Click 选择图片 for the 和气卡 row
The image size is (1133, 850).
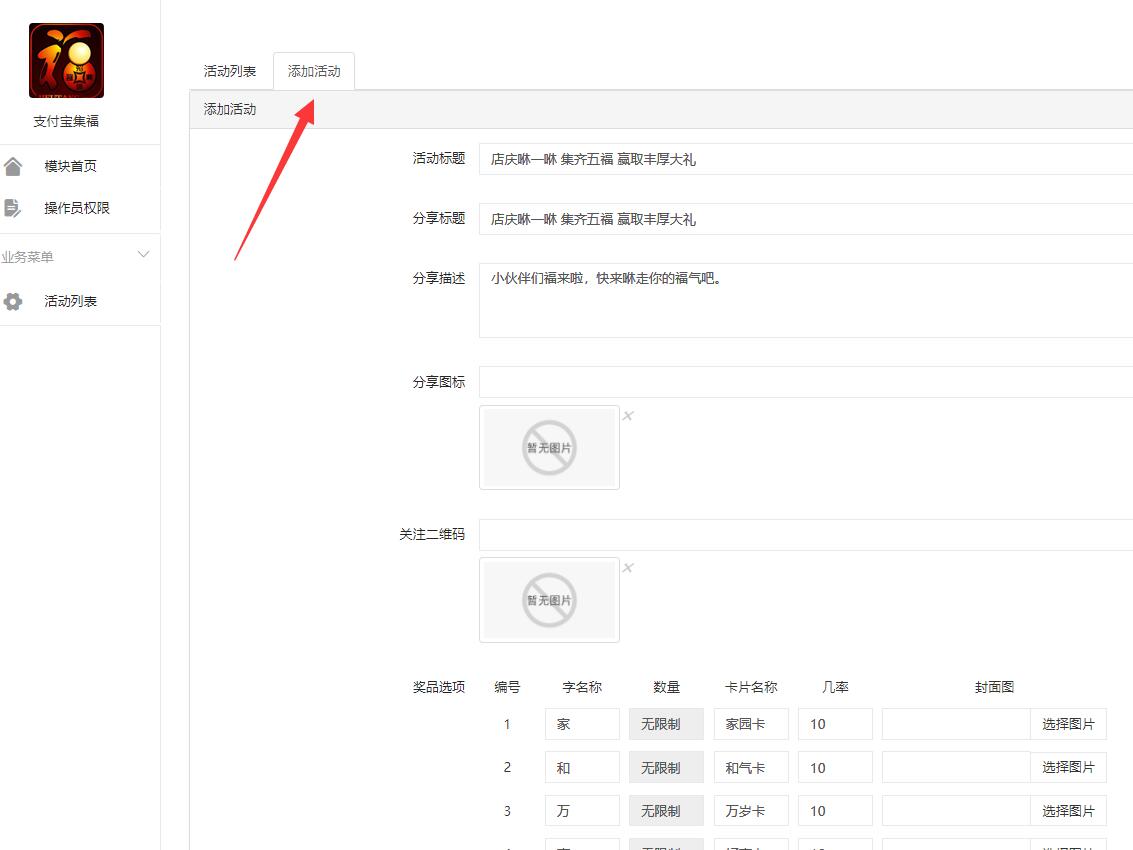click(1068, 768)
